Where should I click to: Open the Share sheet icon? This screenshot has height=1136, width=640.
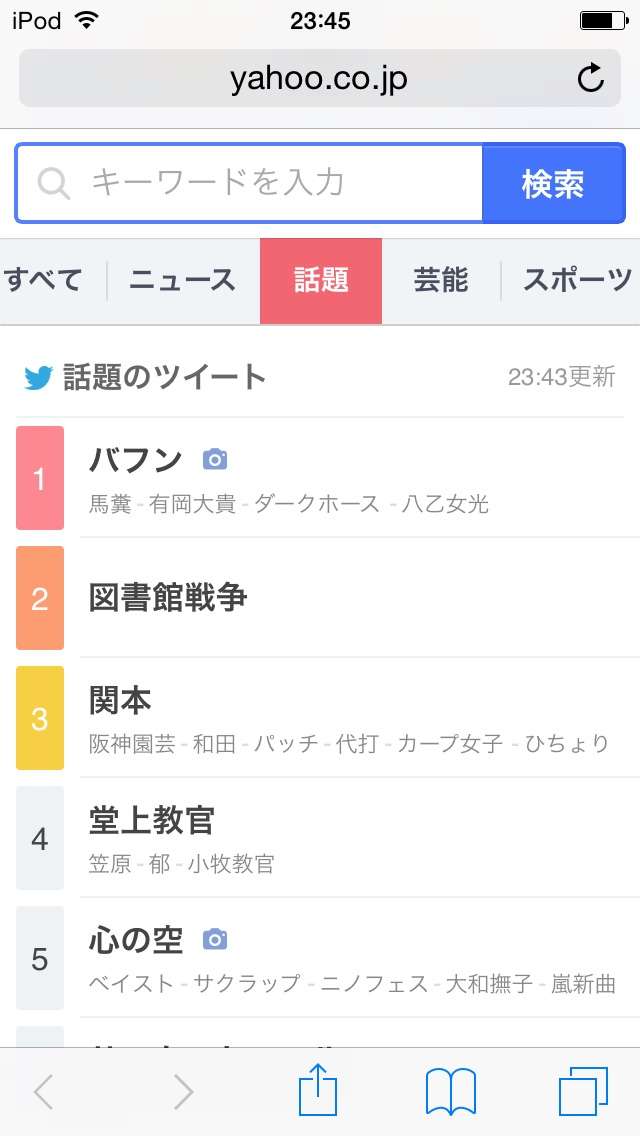318,1091
